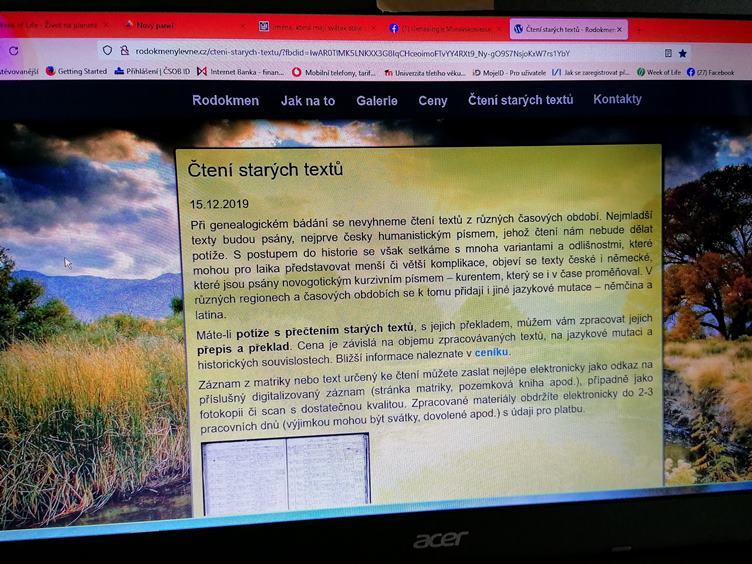
Task: Switch to the Facebook tab
Action: coord(444,28)
